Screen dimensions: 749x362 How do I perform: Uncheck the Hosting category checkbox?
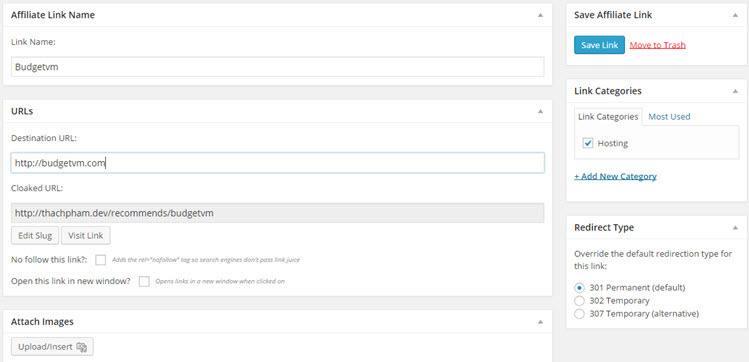(588, 143)
